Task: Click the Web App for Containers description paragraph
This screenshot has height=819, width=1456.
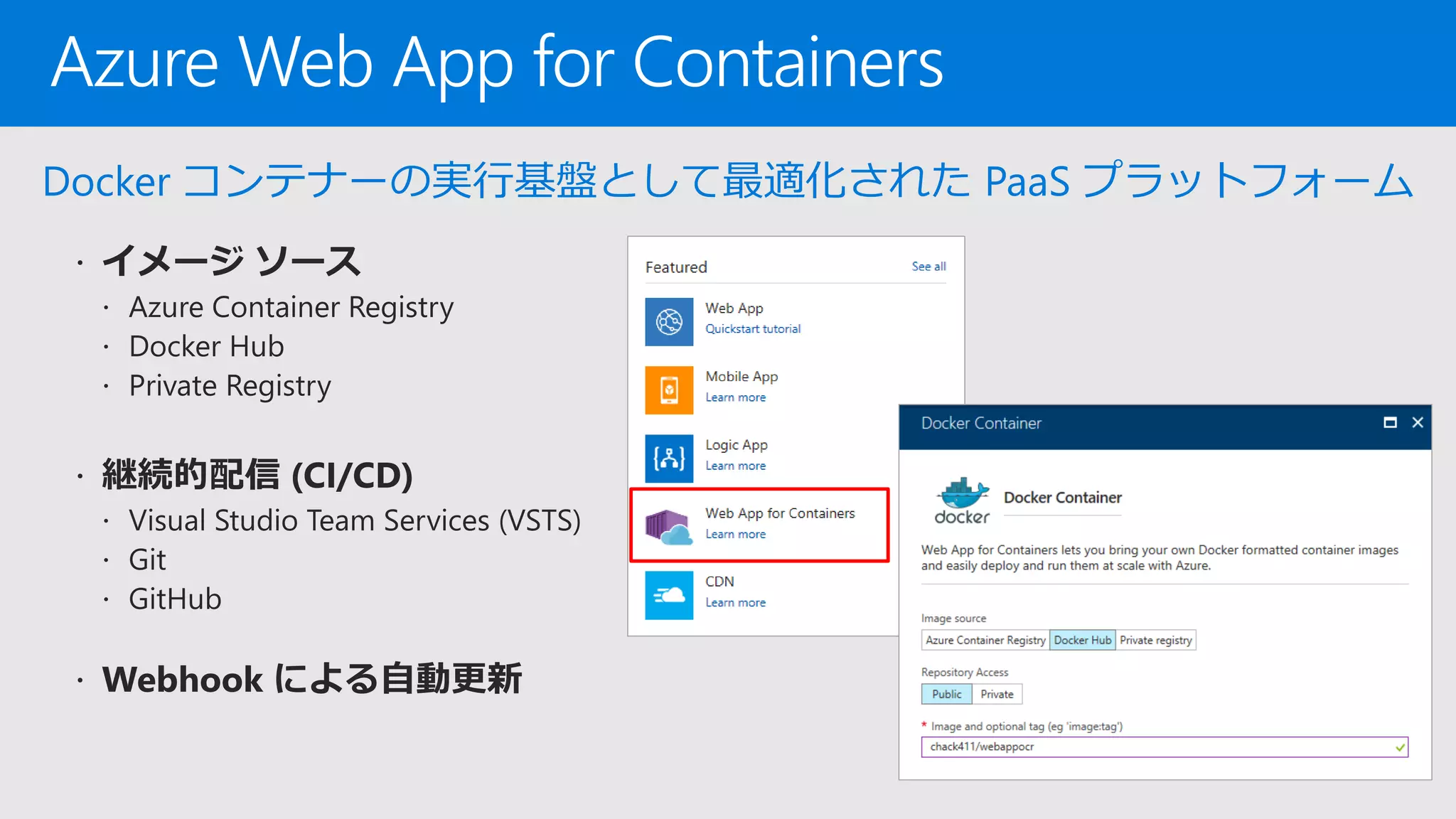Action: point(1160,557)
